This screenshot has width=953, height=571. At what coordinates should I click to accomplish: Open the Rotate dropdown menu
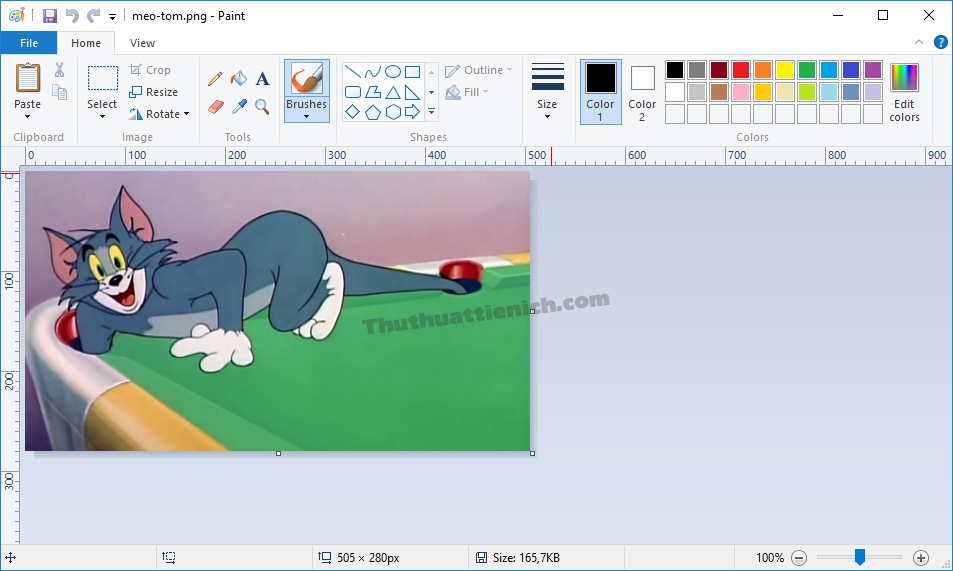click(160, 114)
